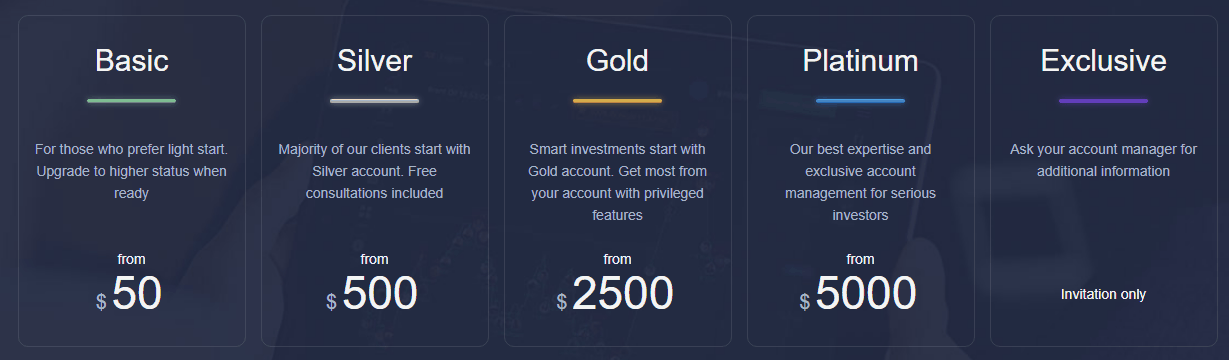
Task: Click the Silver free consultations description
Action: pyautogui.click(x=375, y=171)
